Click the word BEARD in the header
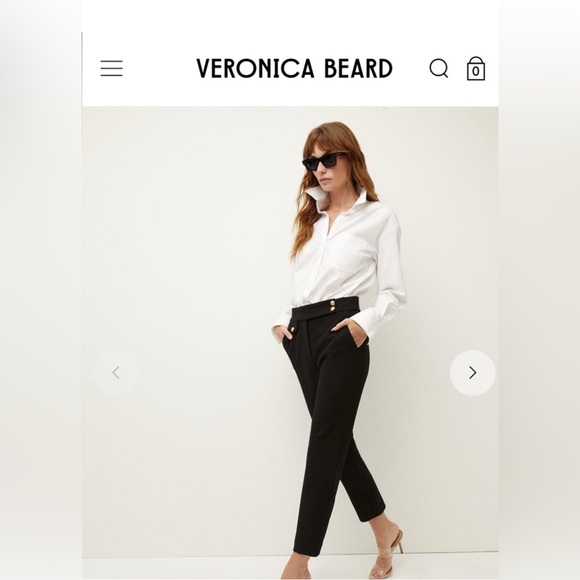The height and width of the screenshot is (580, 580). click(358, 68)
